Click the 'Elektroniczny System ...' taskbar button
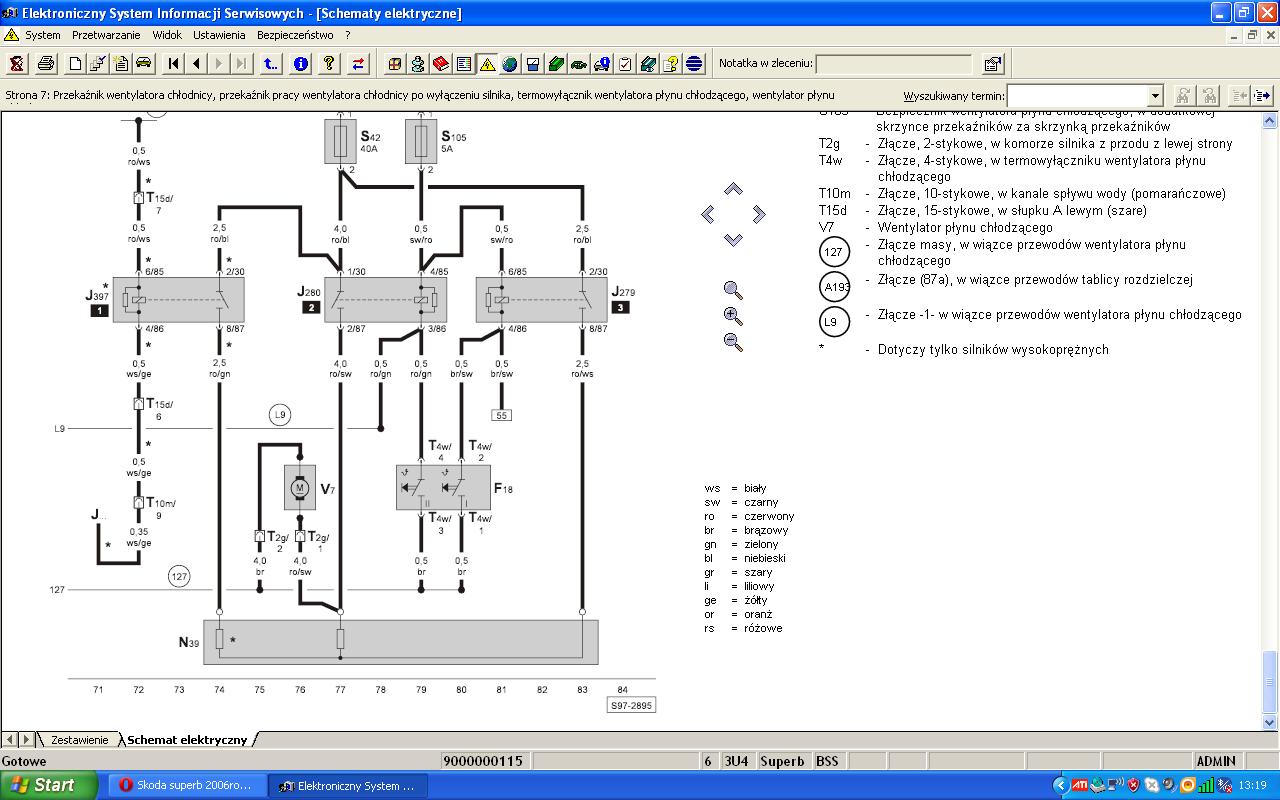This screenshot has height=800, width=1280. [x=347, y=786]
